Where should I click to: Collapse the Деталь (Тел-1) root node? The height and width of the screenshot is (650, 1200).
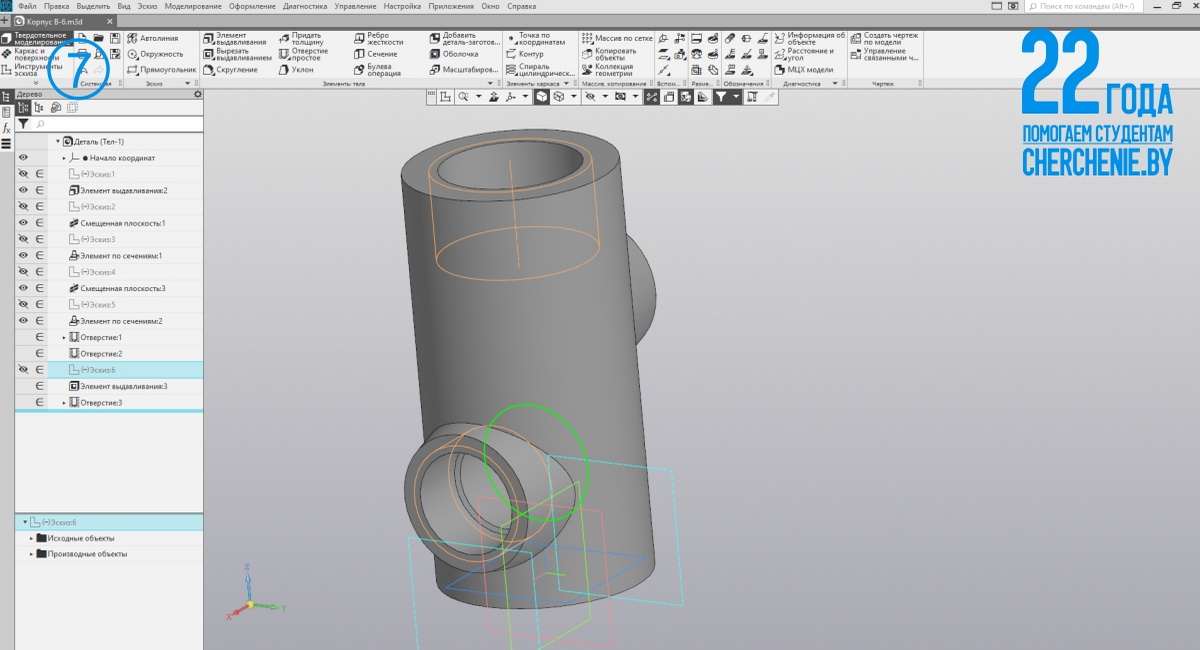tap(58, 142)
